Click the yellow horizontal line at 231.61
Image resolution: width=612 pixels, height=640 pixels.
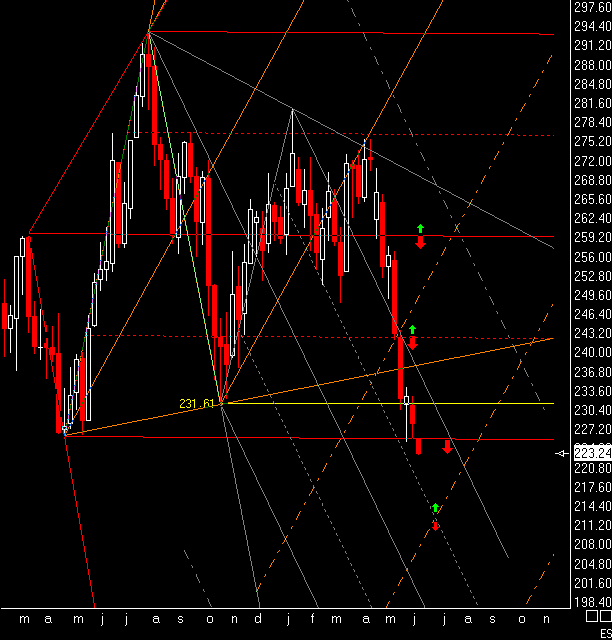pyautogui.click(x=388, y=403)
